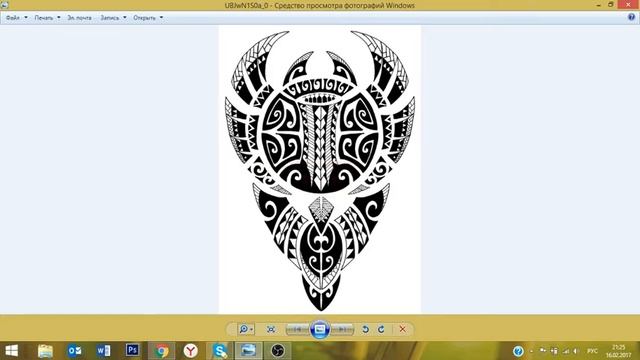
Task: Select the Photo Viewer taskbar button
Action: coord(248,351)
